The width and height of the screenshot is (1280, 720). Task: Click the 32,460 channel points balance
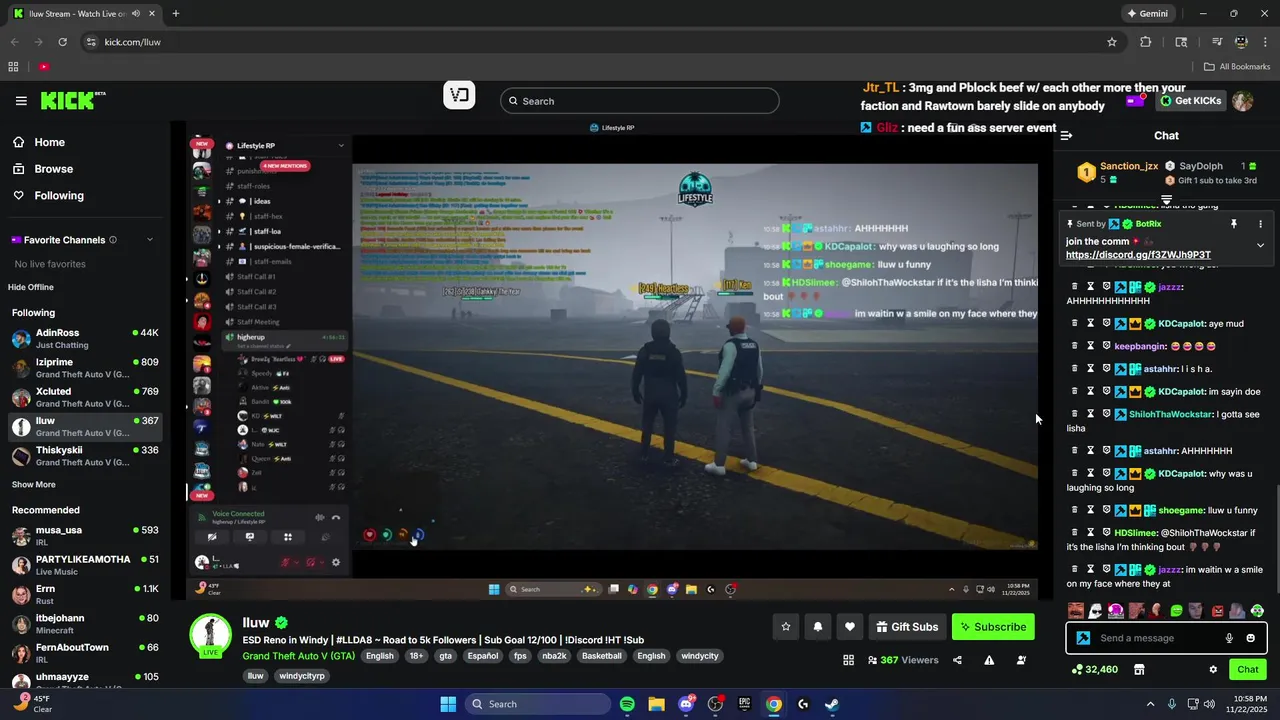coord(1095,669)
